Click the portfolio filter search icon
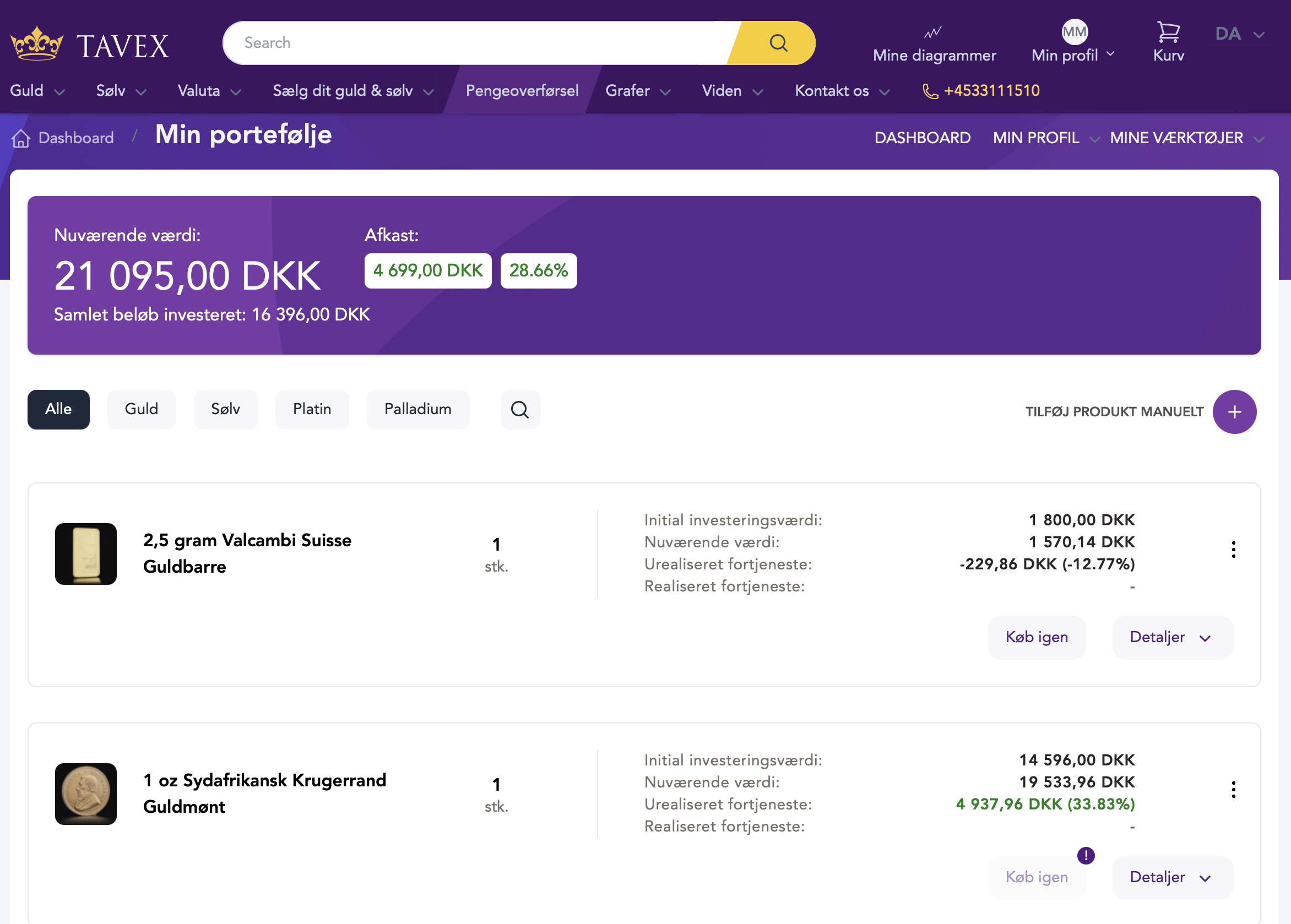 pyautogui.click(x=519, y=409)
